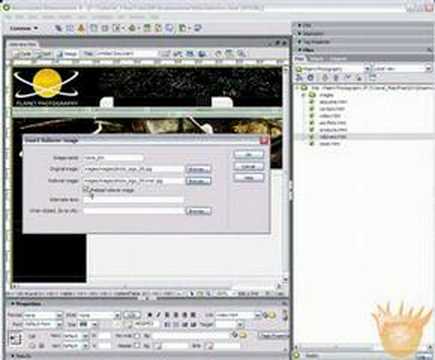Insert a Table from the Common bar
Screen dimensions: 435x360
pyautogui.click(x=93, y=28)
